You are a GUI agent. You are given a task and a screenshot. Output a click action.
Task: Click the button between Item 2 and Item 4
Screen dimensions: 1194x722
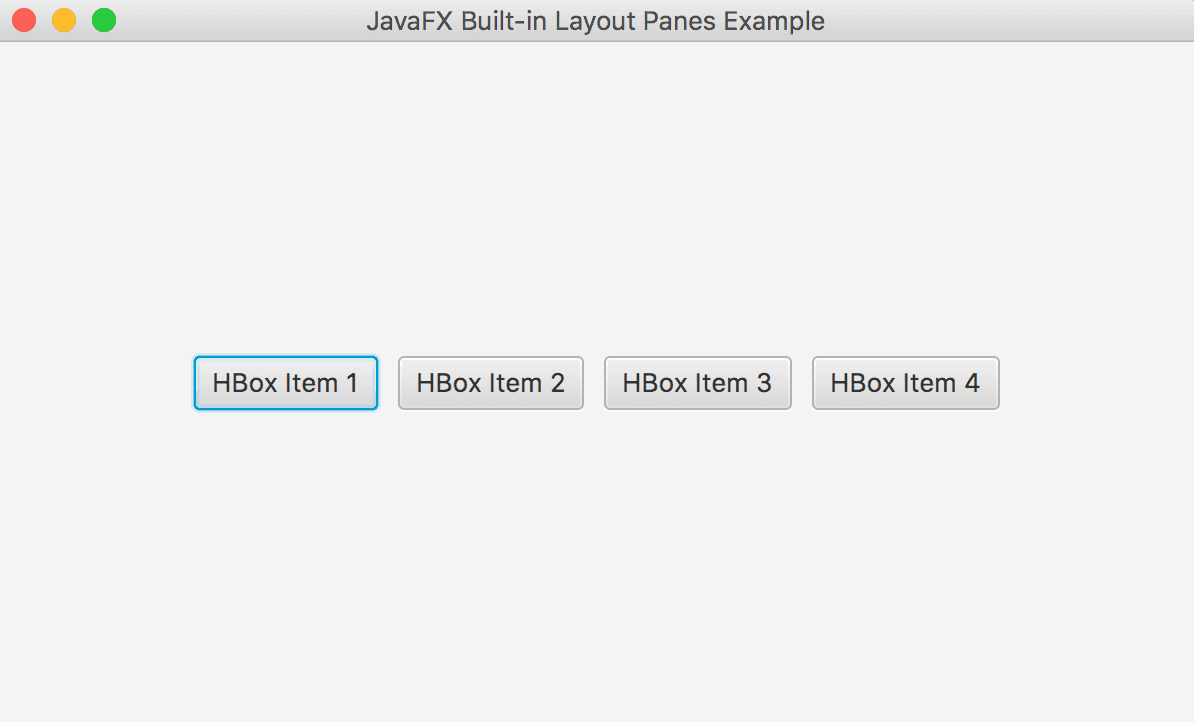click(x=698, y=383)
